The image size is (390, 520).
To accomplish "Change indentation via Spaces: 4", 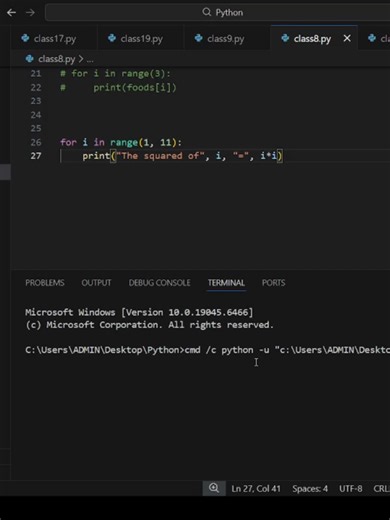I will (x=310, y=489).
